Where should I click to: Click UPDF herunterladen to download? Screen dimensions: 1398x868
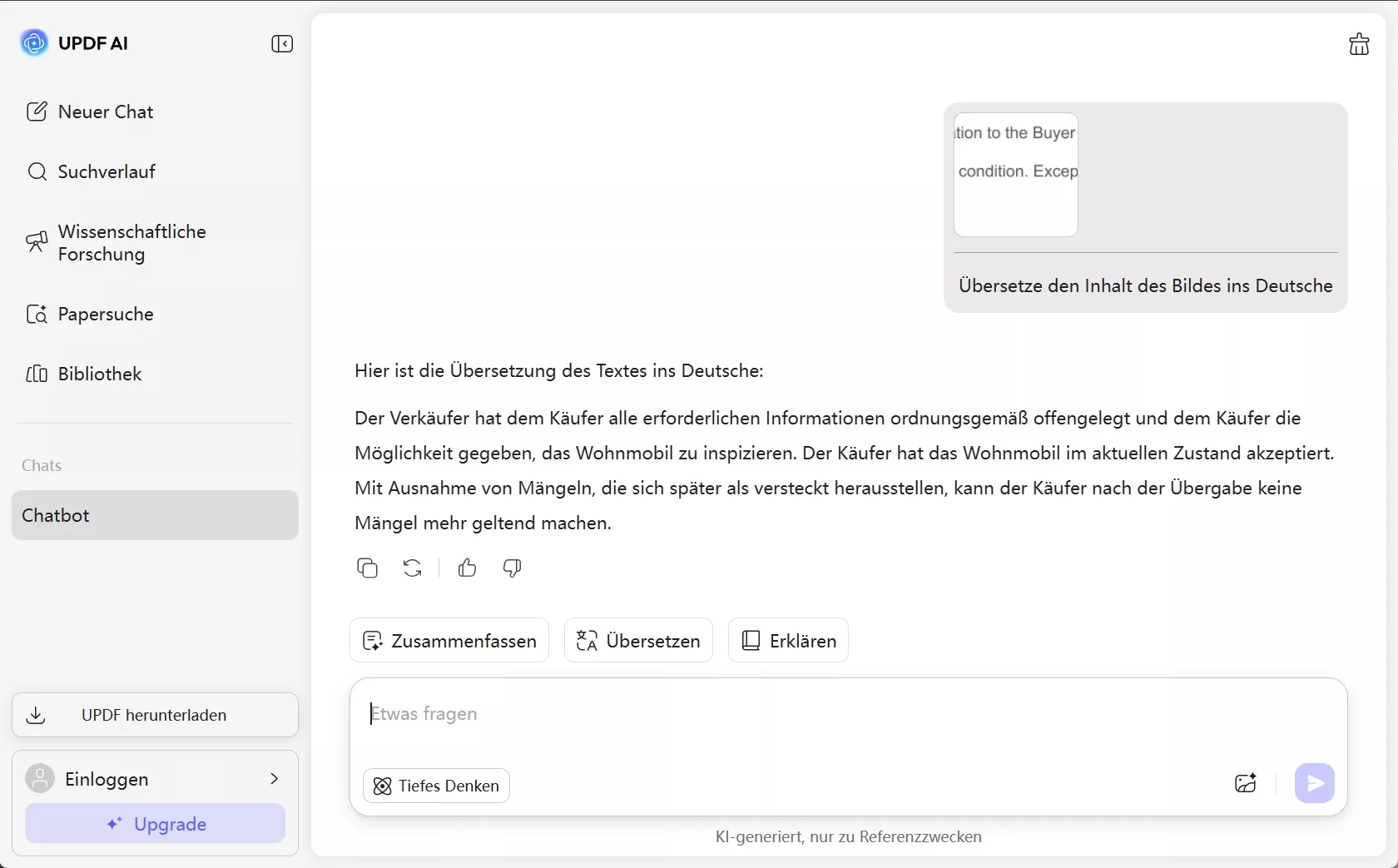coord(155,715)
